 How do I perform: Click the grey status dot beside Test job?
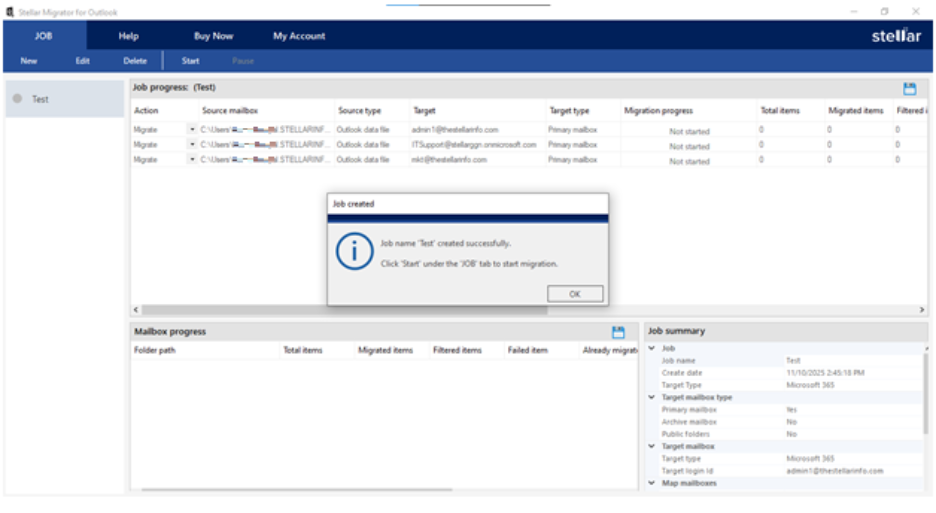coord(17,99)
